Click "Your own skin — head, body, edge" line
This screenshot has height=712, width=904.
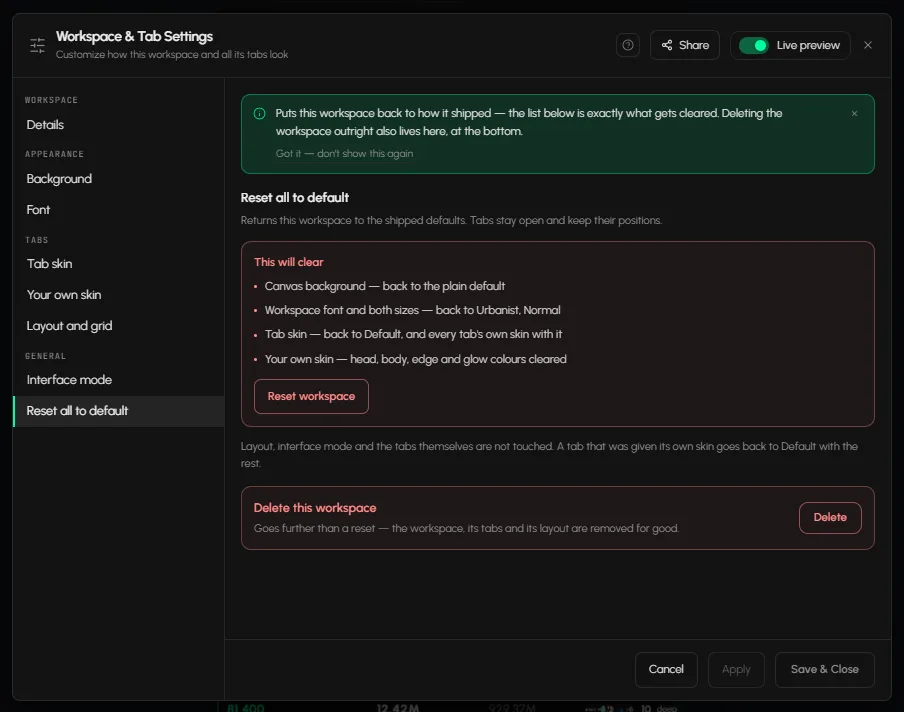point(415,359)
